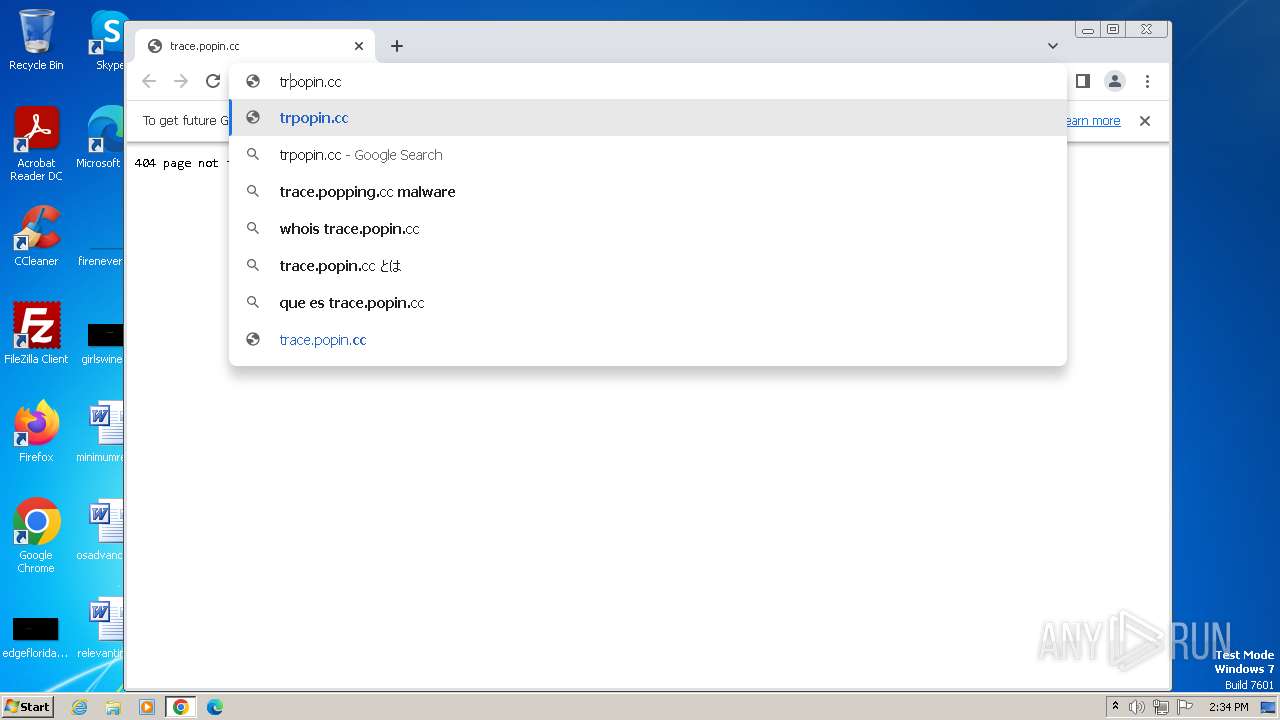1280x720 pixels.
Task: Open the Chrome profile avatar
Action: click(x=1115, y=81)
